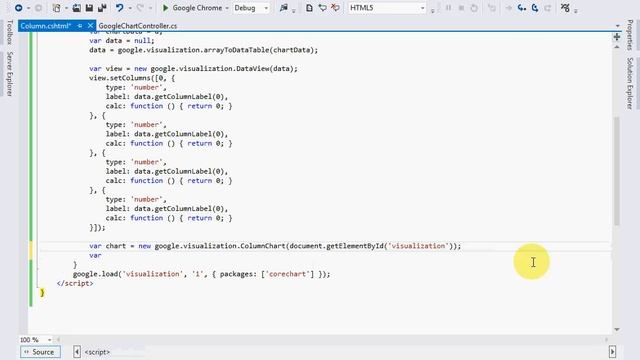Click the Save All icon

coord(102,8)
